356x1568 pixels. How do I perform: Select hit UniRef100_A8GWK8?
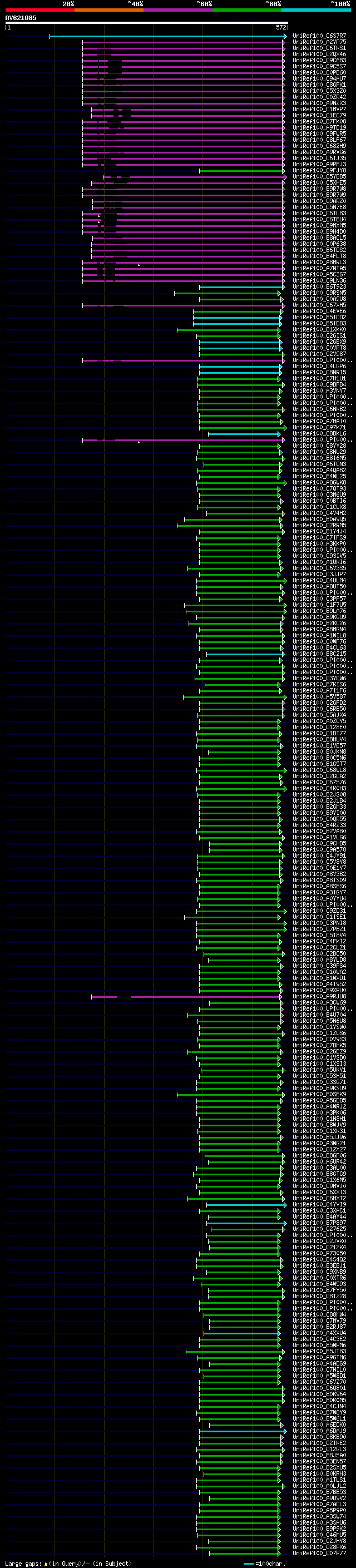click(x=319, y=483)
